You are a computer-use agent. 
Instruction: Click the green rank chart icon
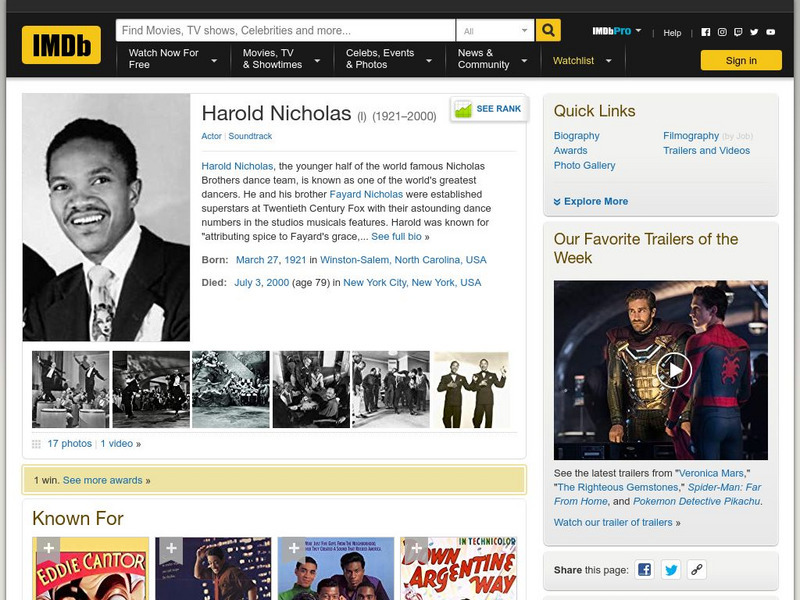pyautogui.click(x=463, y=109)
